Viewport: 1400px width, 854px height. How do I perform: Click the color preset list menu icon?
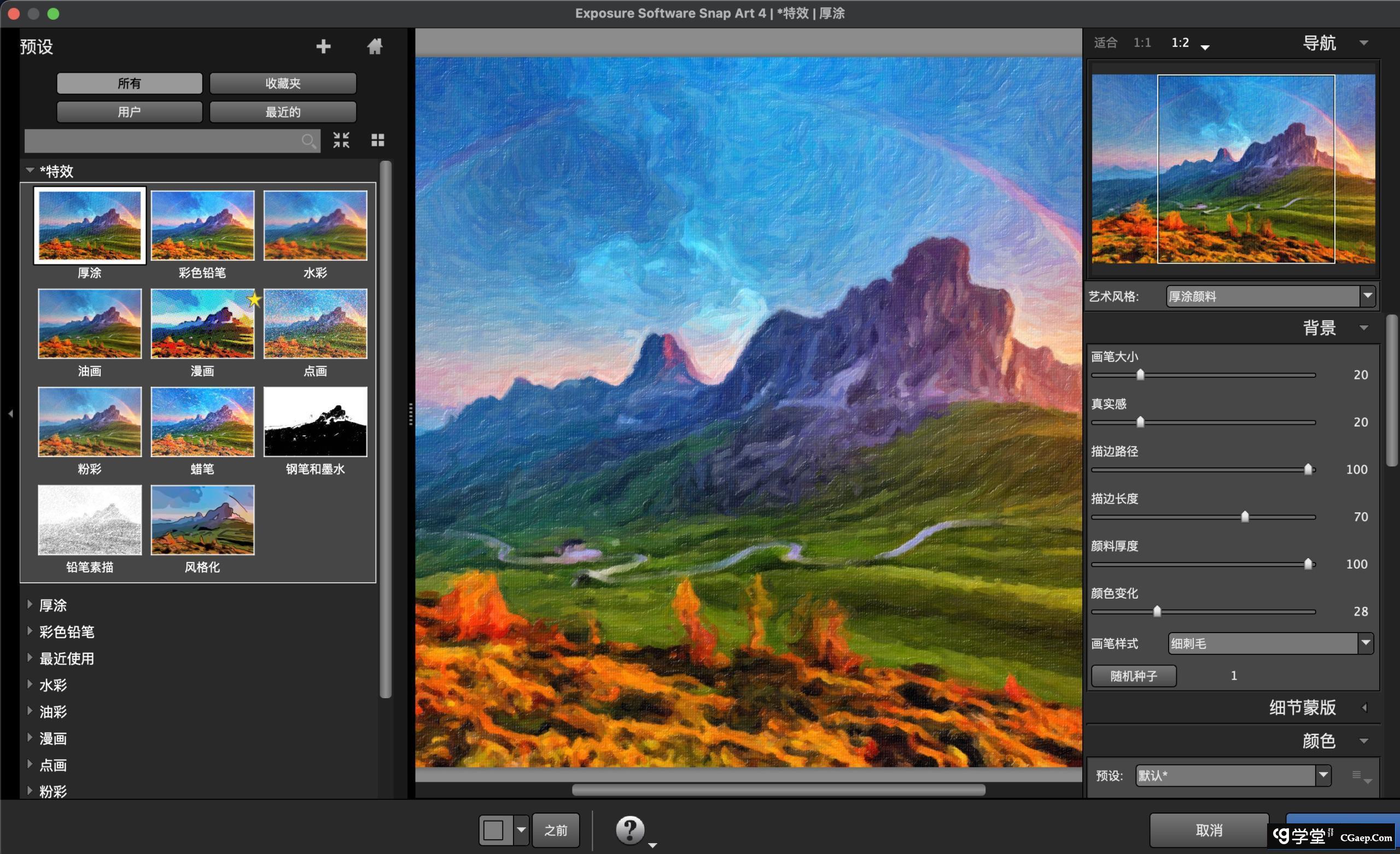pyautogui.click(x=1358, y=775)
